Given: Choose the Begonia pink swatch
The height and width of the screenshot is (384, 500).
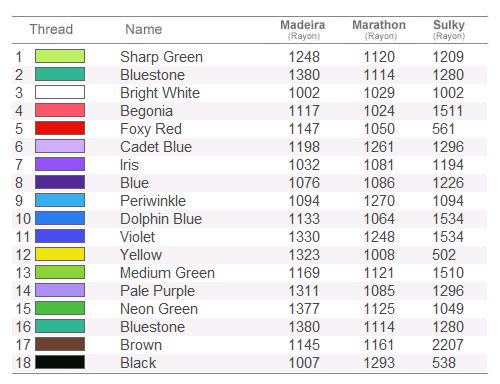Looking at the screenshot, I should [60, 110].
